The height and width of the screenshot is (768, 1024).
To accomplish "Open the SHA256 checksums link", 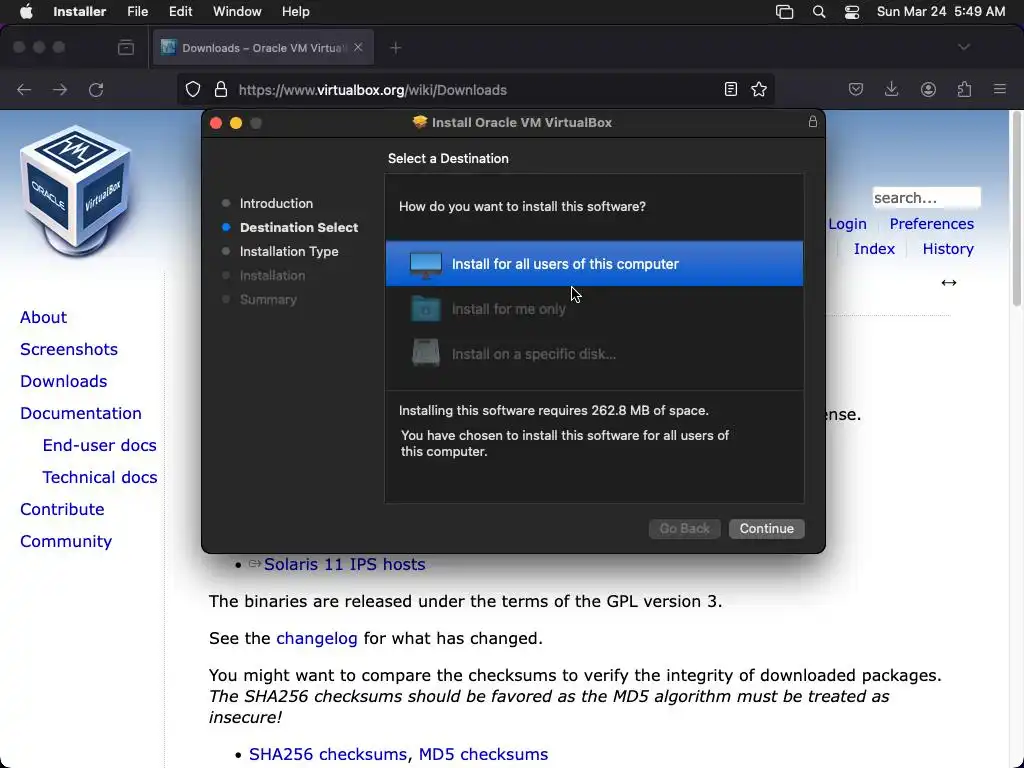I will [328, 754].
